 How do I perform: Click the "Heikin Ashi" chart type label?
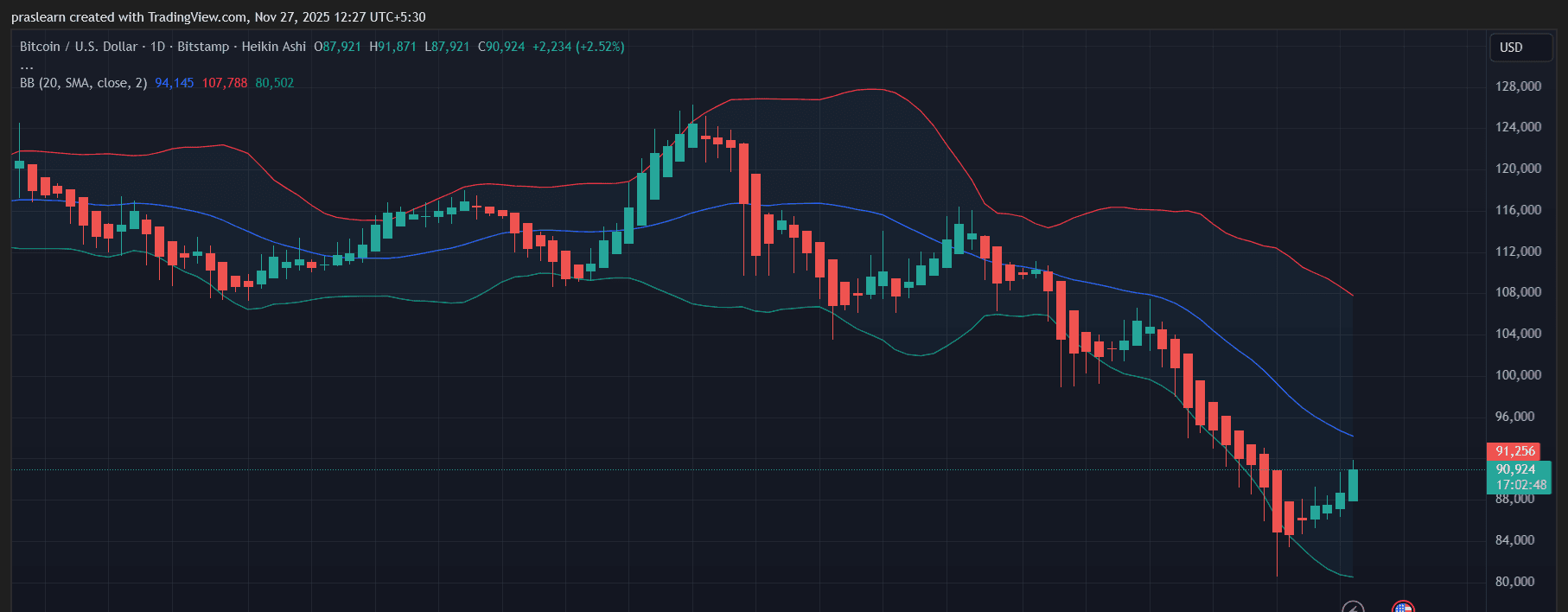(273, 47)
